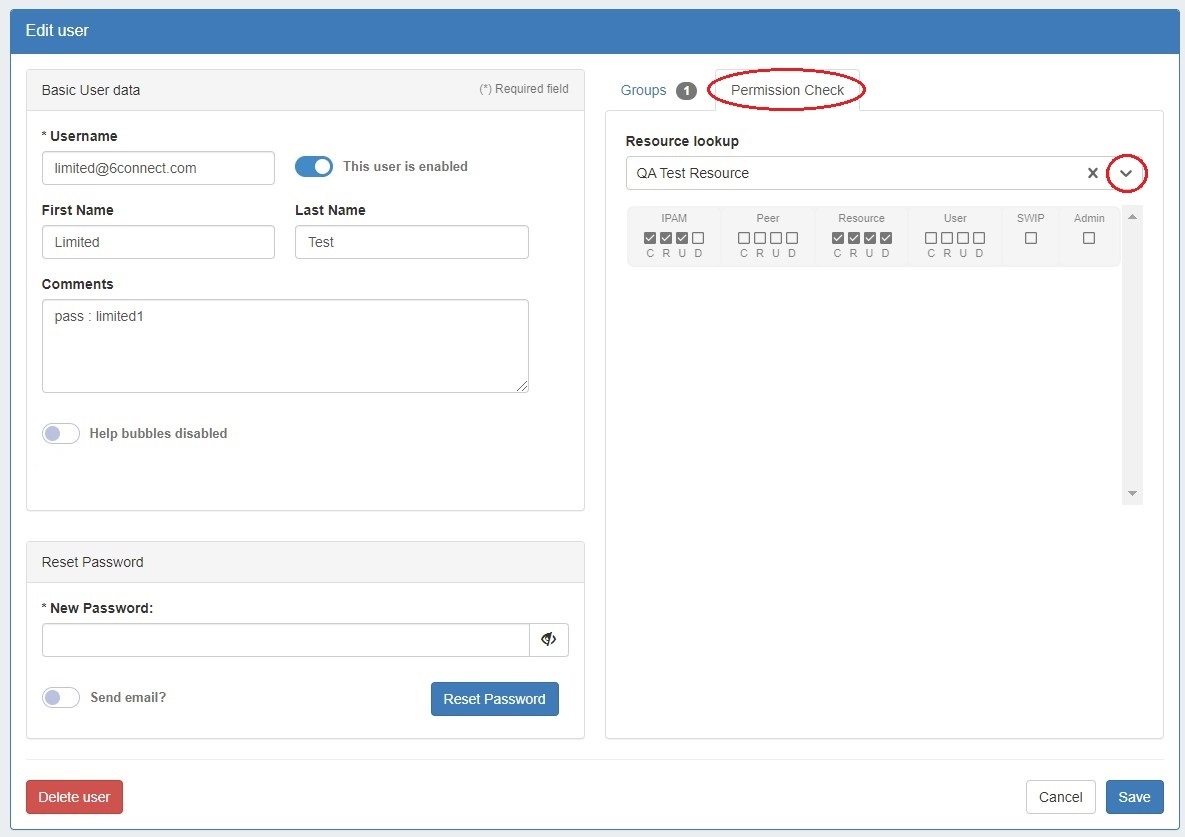1185x837 pixels.
Task: Click the Groups count badge
Action: coord(686,91)
